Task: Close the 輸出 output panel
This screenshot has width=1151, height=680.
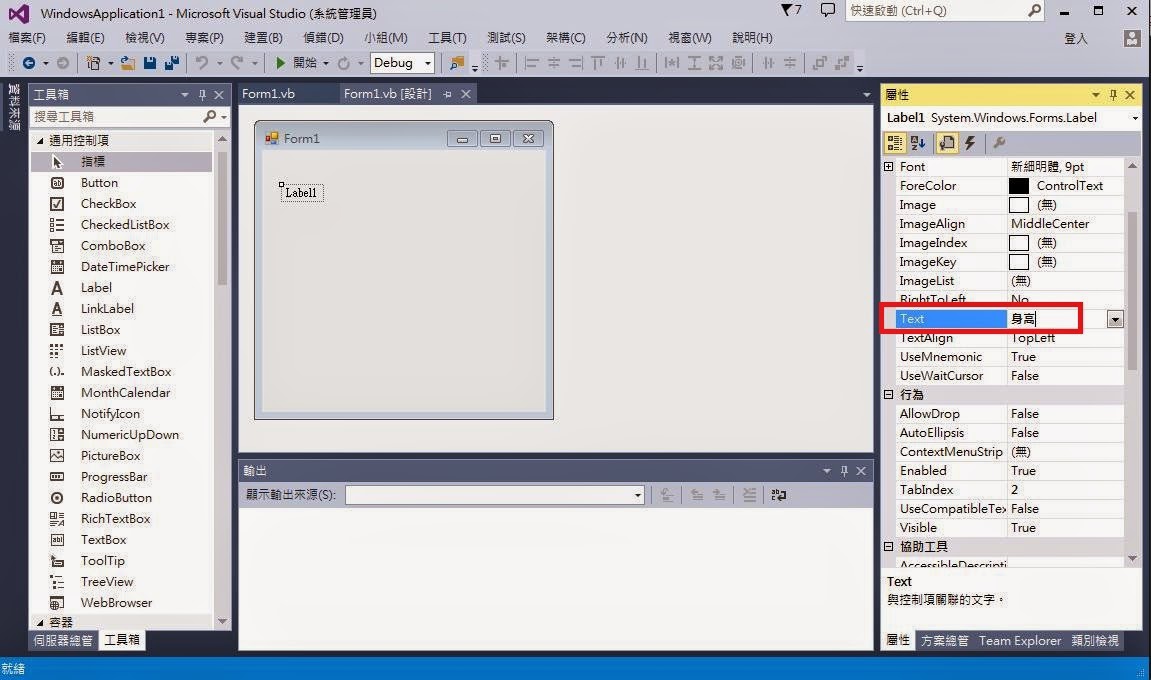Action: pyautogui.click(x=861, y=471)
